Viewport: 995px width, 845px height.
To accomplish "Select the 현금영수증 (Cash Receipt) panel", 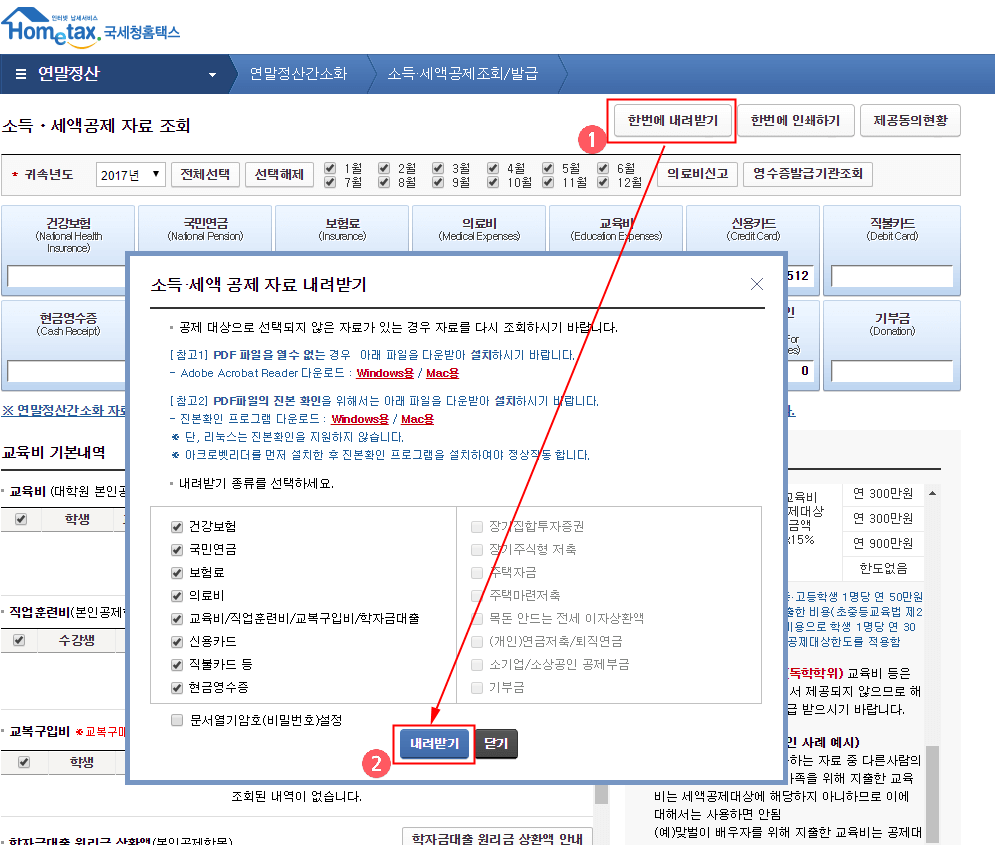I will pos(66,318).
